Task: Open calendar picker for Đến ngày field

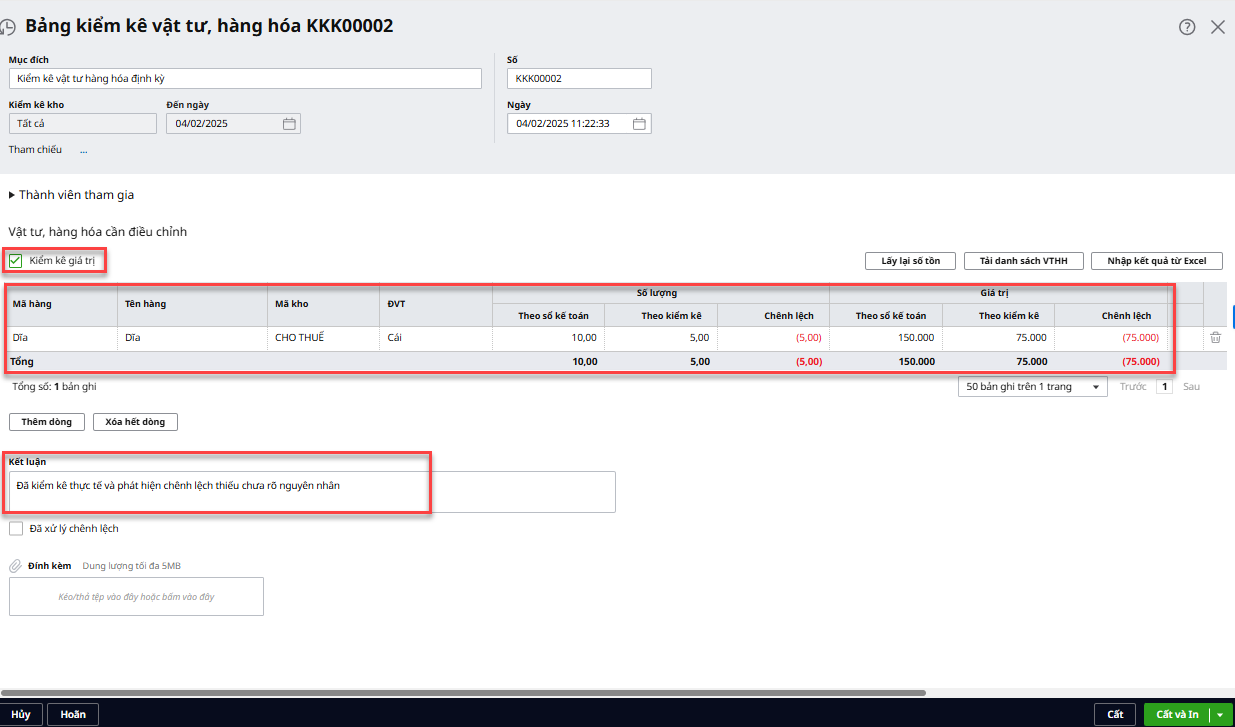Action: point(289,124)
